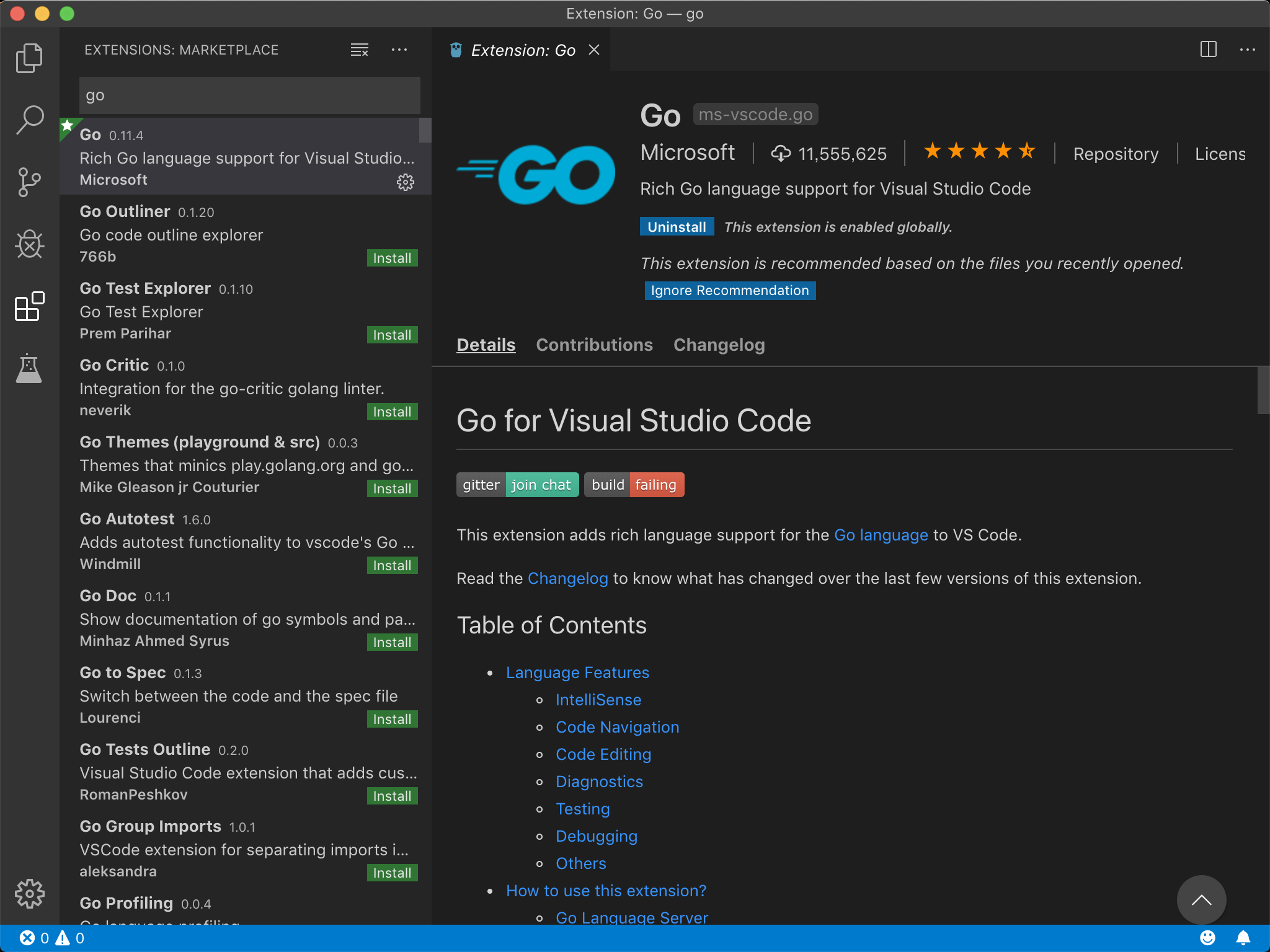The width and height of the screenshot is (1270, 952).
Task: Open the Test beaker view
Action: pyautogui.click(x=29, y=368)
